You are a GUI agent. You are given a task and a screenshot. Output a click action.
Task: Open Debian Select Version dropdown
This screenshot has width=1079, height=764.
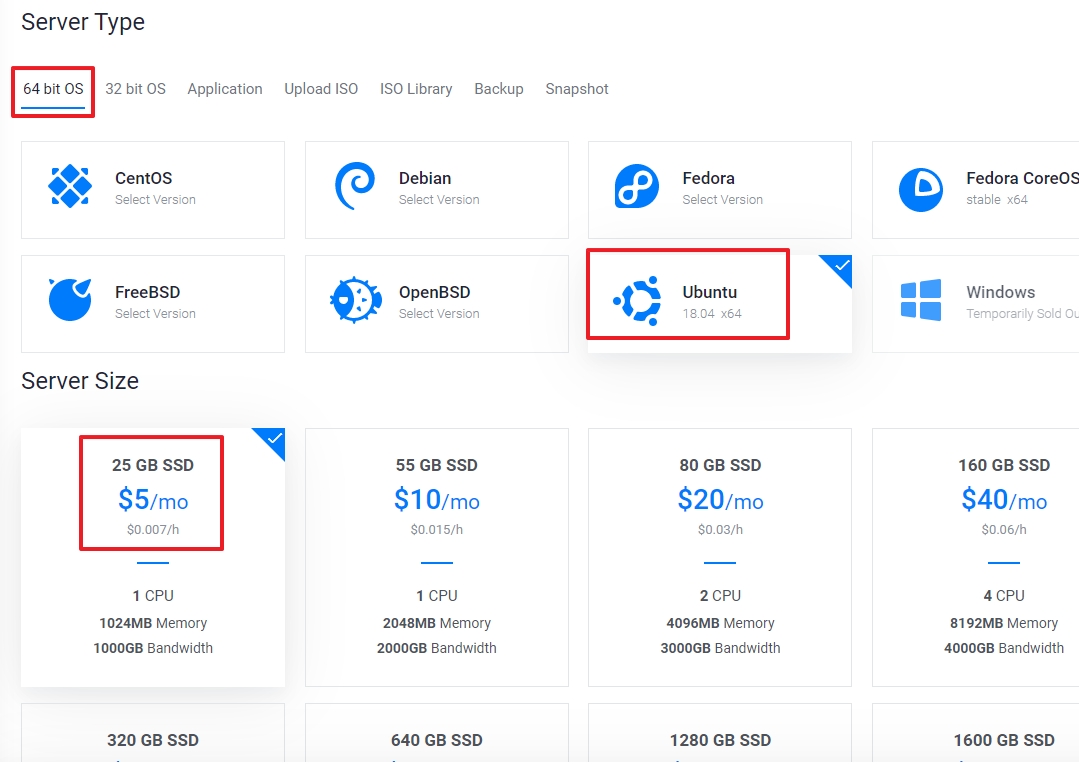tap(439, 200)
